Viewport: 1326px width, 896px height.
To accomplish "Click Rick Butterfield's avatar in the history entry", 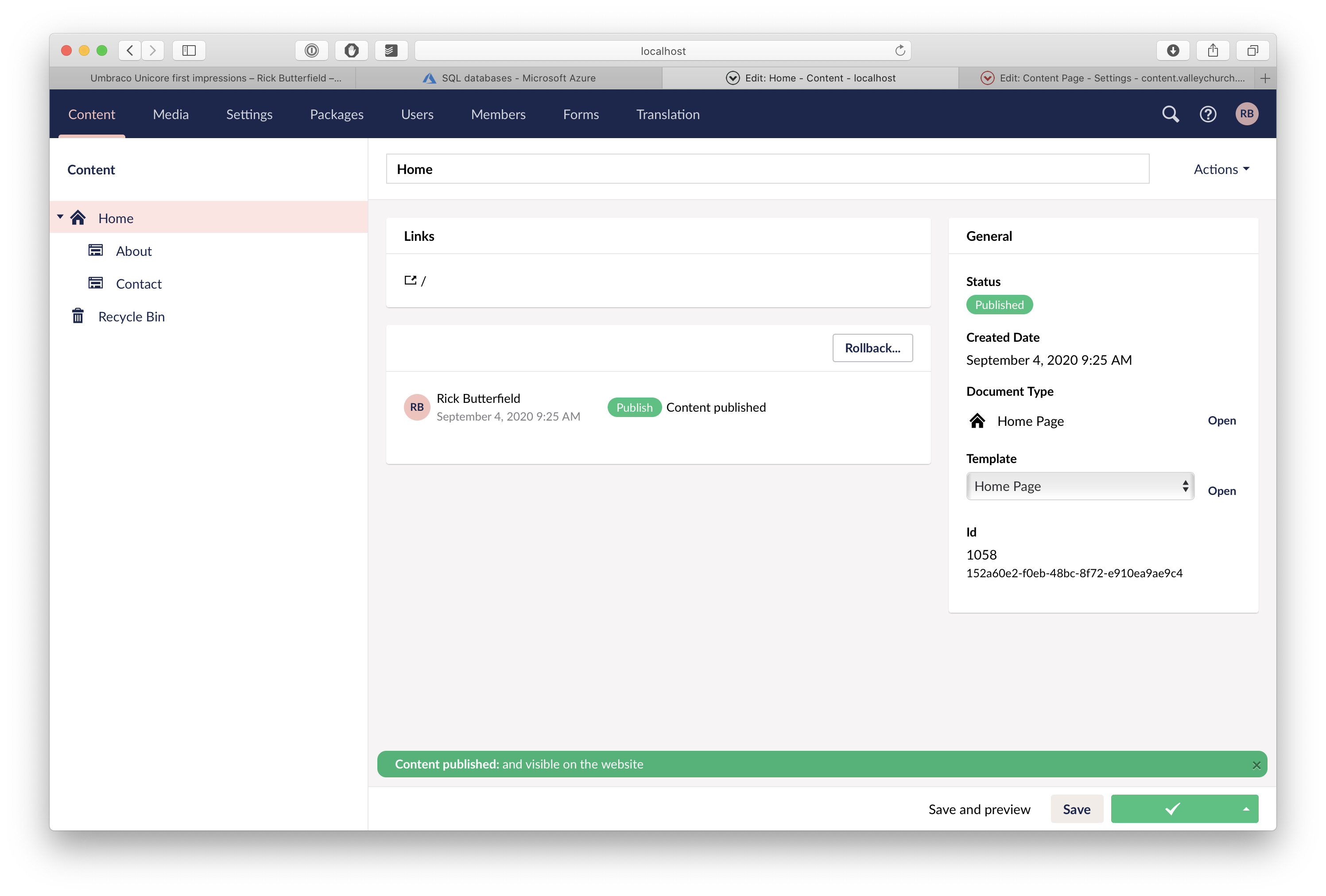I will coord(416,407).
